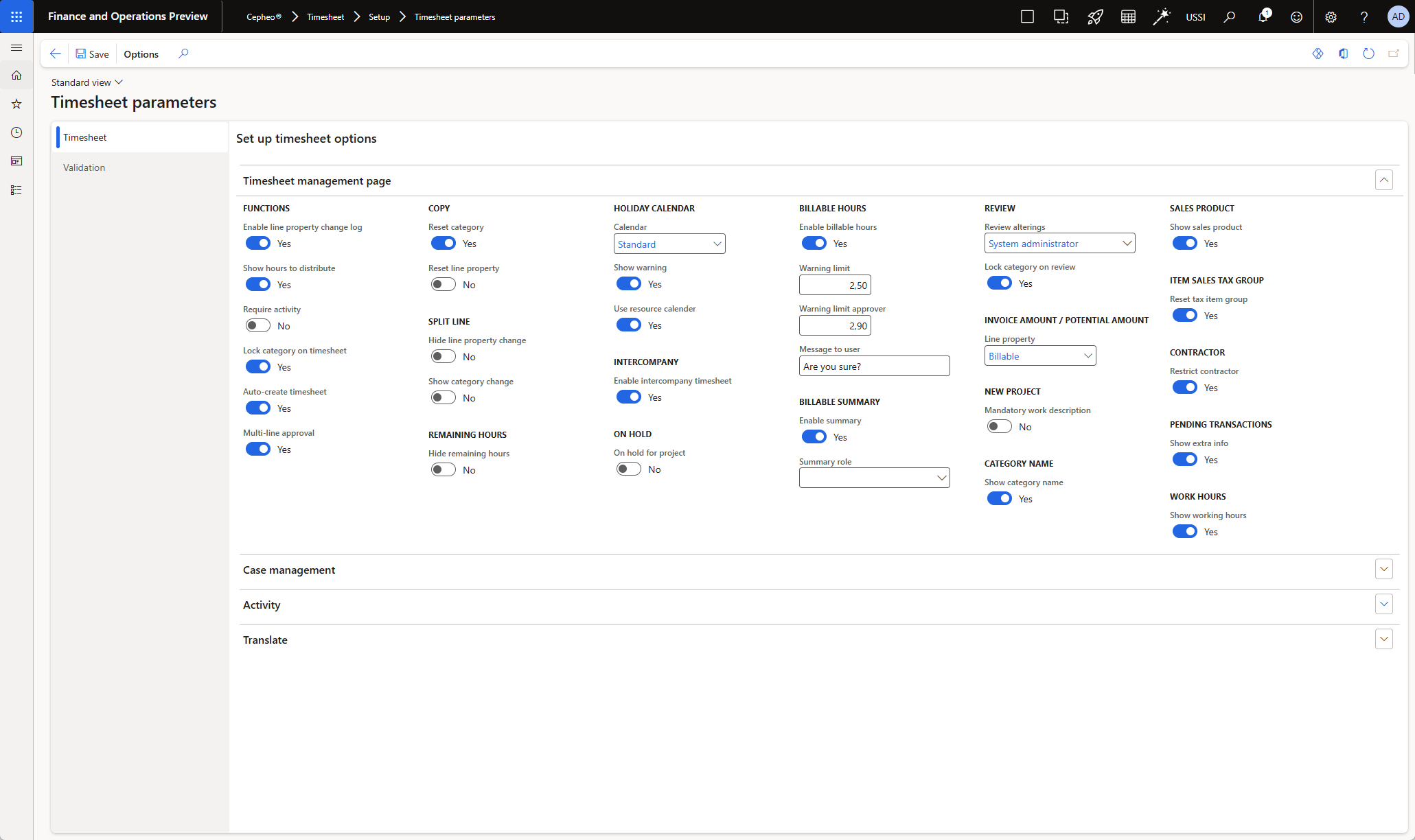
Task: Open the Summary role dropdown
Action: [x=941, y=478]
